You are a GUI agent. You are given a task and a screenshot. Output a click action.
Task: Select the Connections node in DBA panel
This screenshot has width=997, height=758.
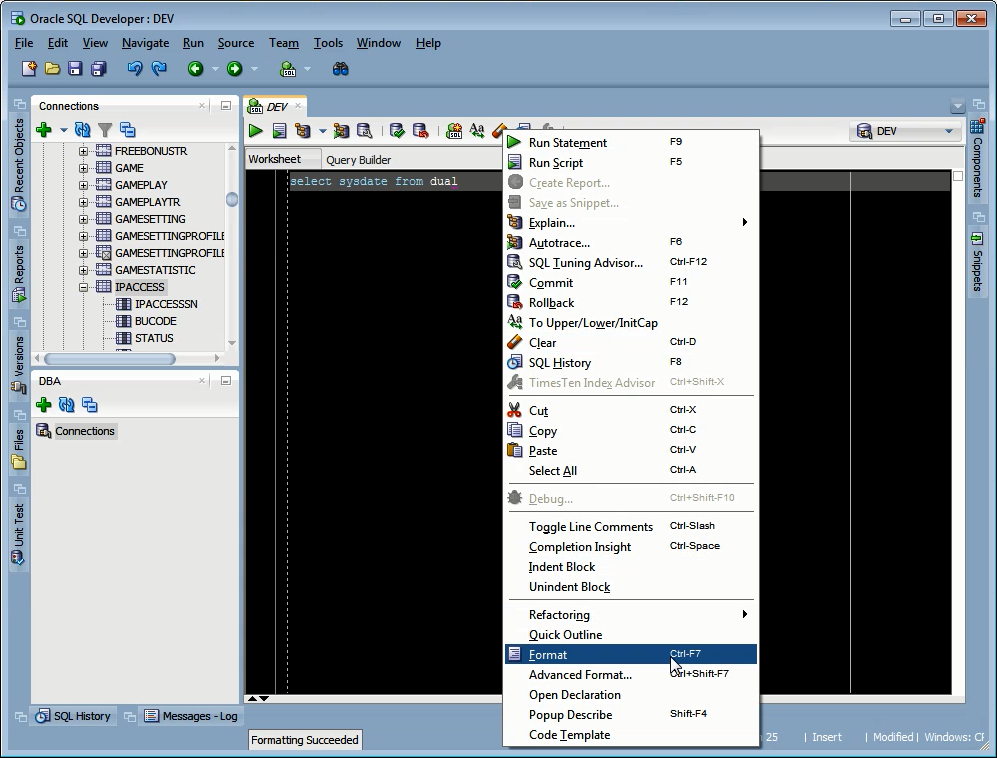[85, 431]
